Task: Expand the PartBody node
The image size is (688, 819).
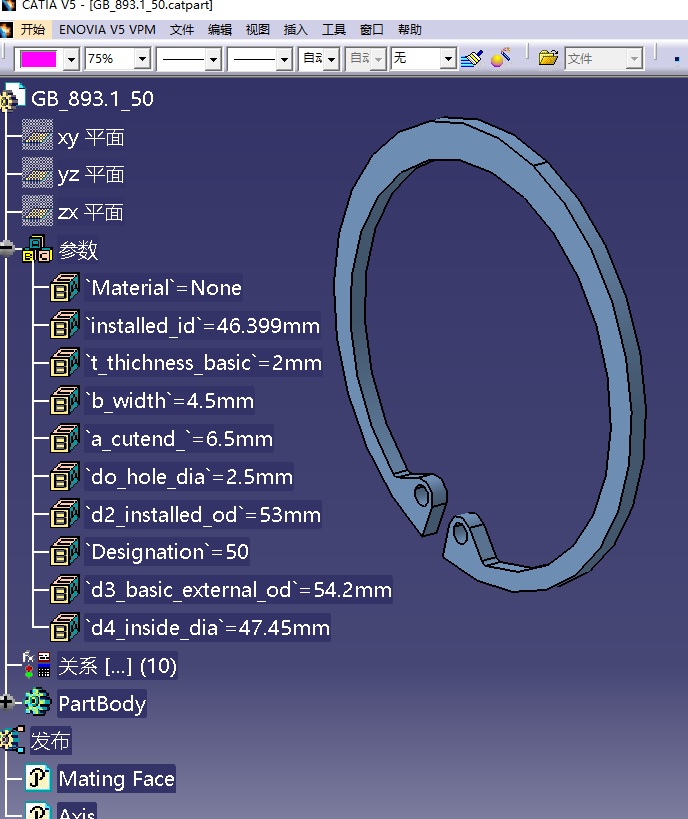Action: [x=7, y=703]
